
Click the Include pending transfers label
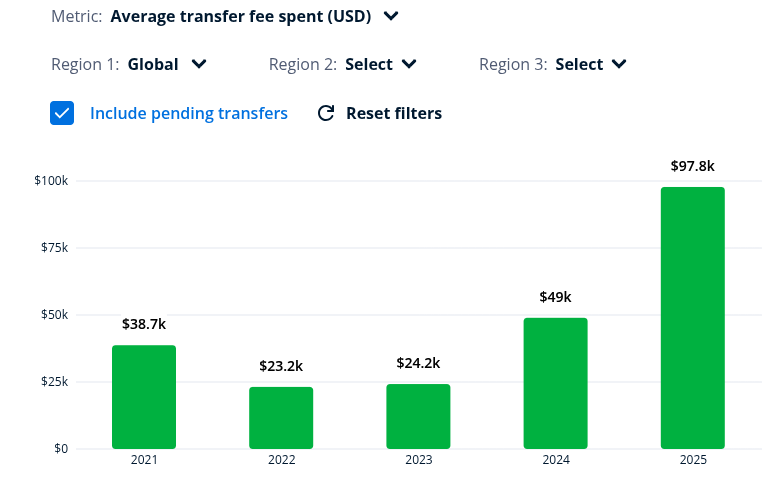click(189, 113)
